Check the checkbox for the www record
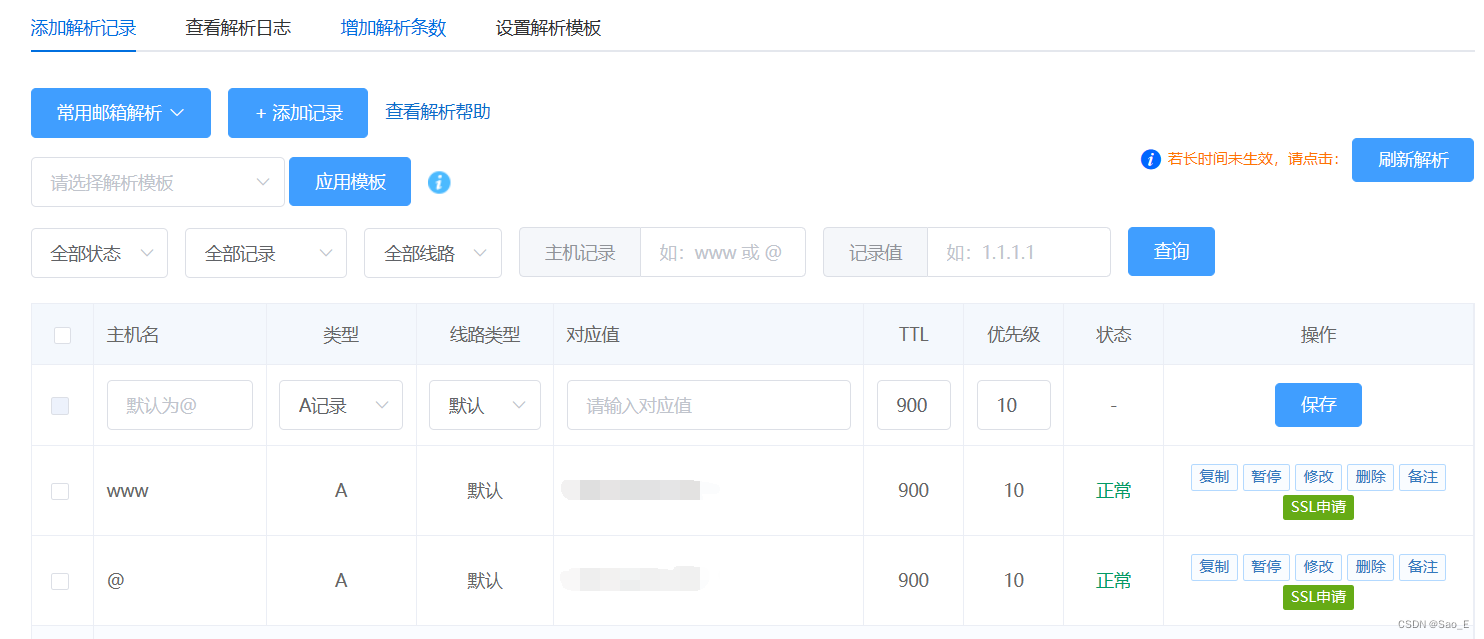Image resolution: width=1484 pixels, height=639 pixels. (x=62, y=490)
